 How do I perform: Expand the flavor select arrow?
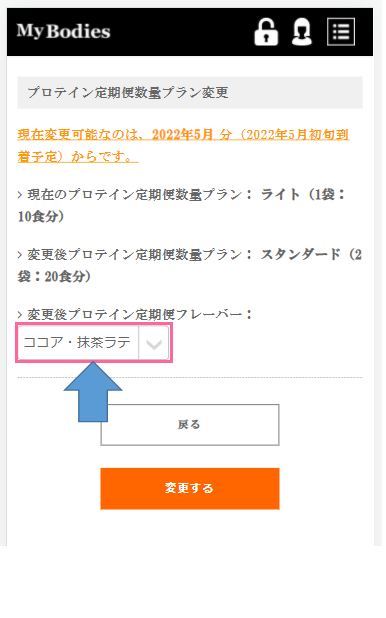pyautogui.click(x=154, y=343)
